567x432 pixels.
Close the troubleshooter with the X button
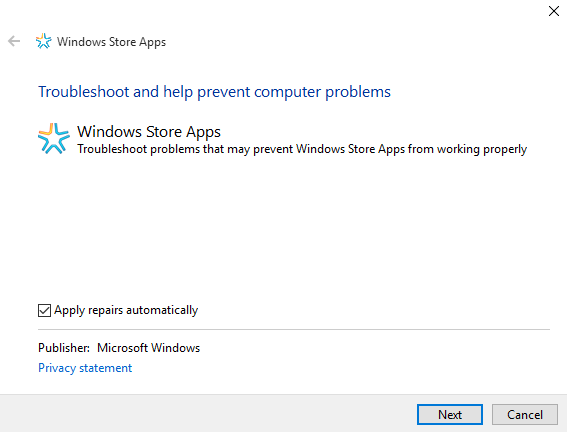554,11
